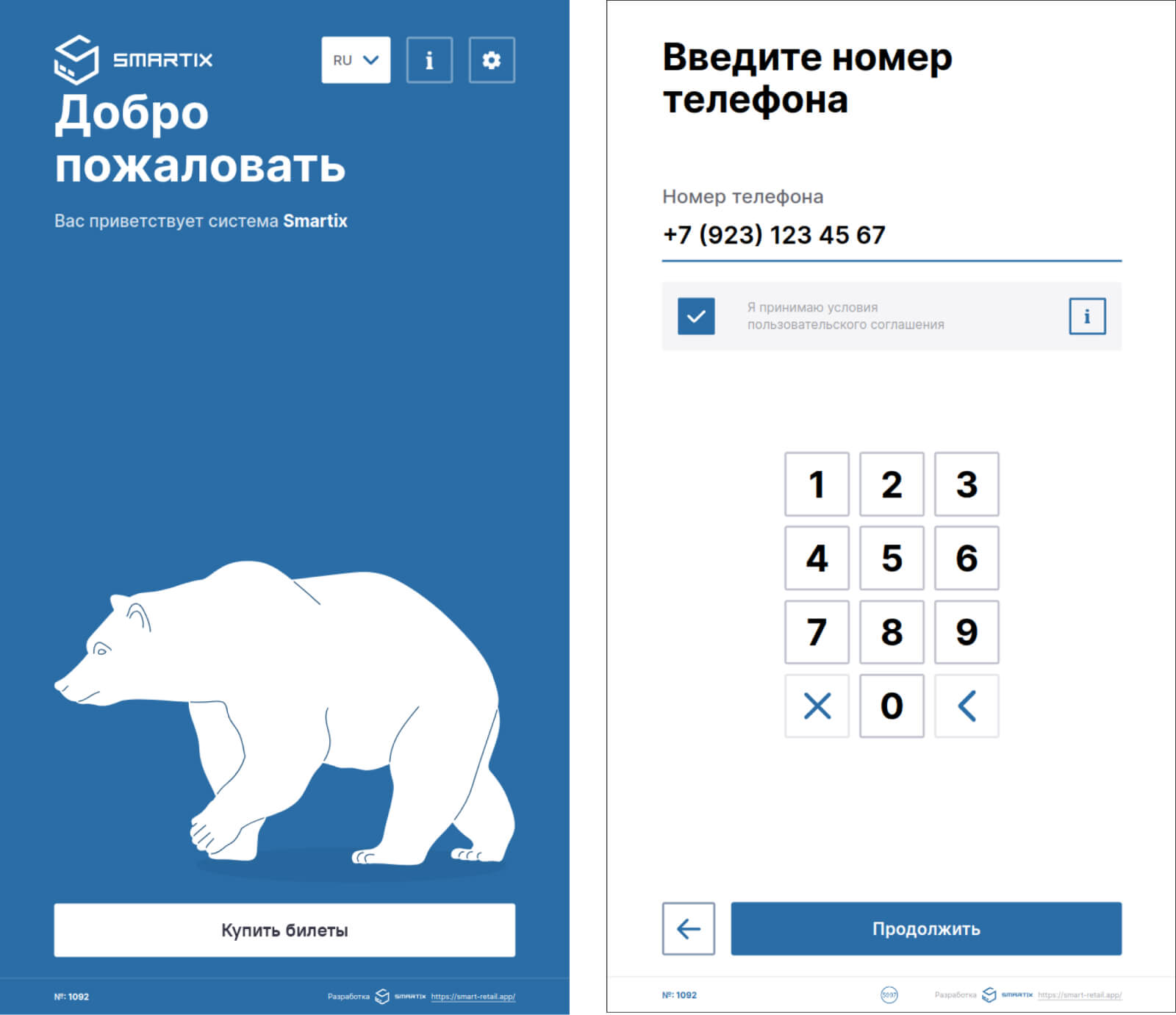Open the info button on welcome screen

(429, 60)
